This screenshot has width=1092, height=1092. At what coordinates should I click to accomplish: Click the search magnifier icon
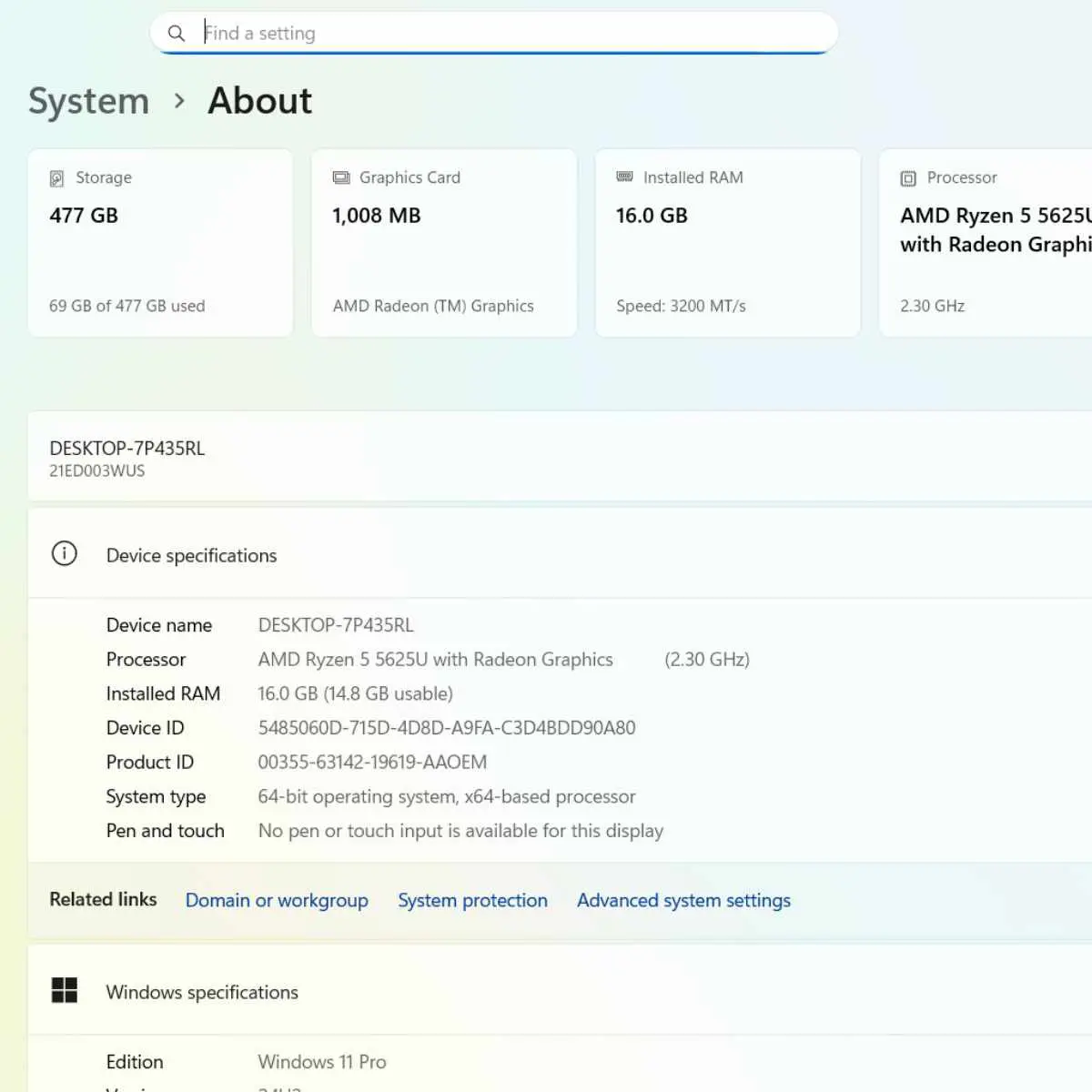[177, 34]
